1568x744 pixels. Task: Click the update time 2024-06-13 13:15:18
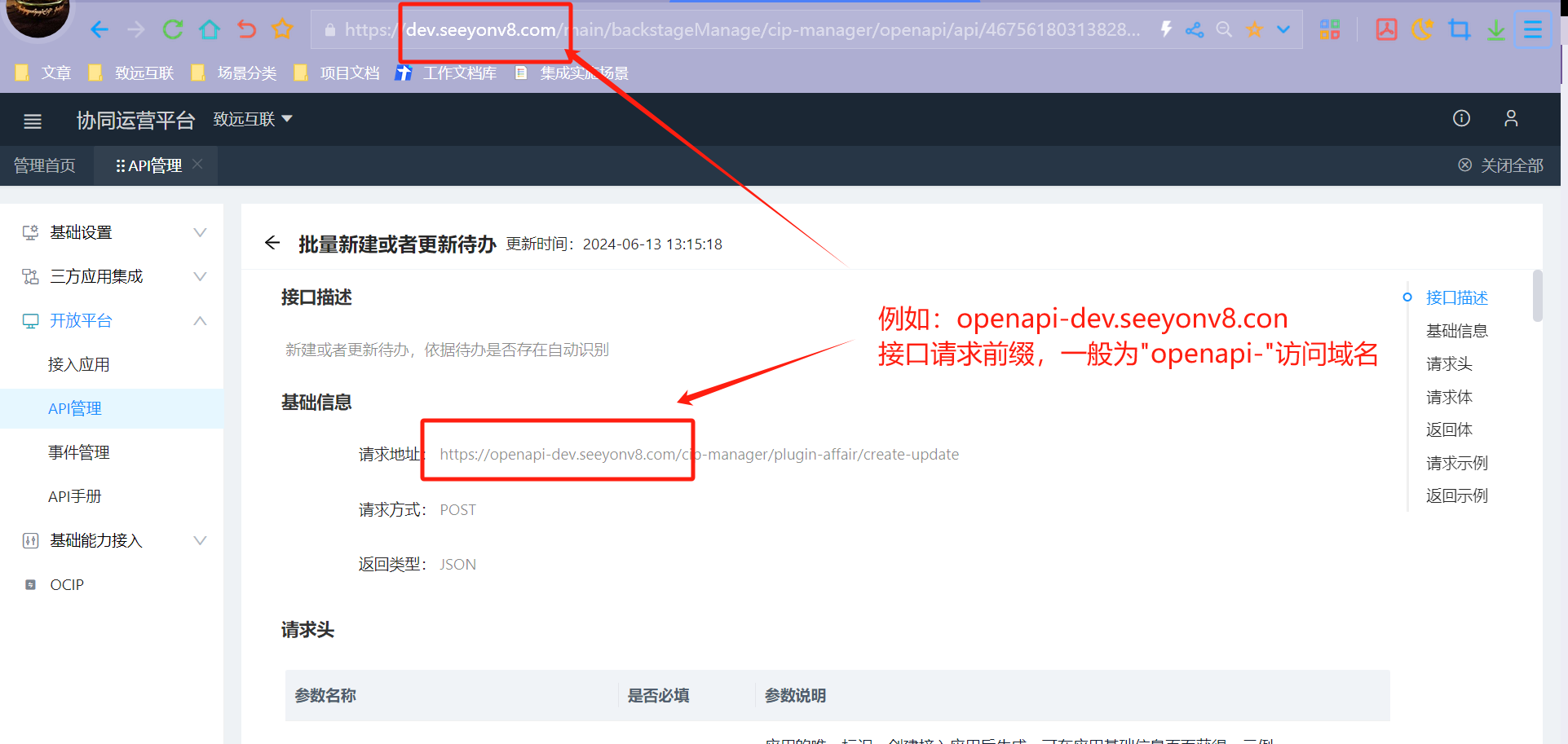coord(652,244)
